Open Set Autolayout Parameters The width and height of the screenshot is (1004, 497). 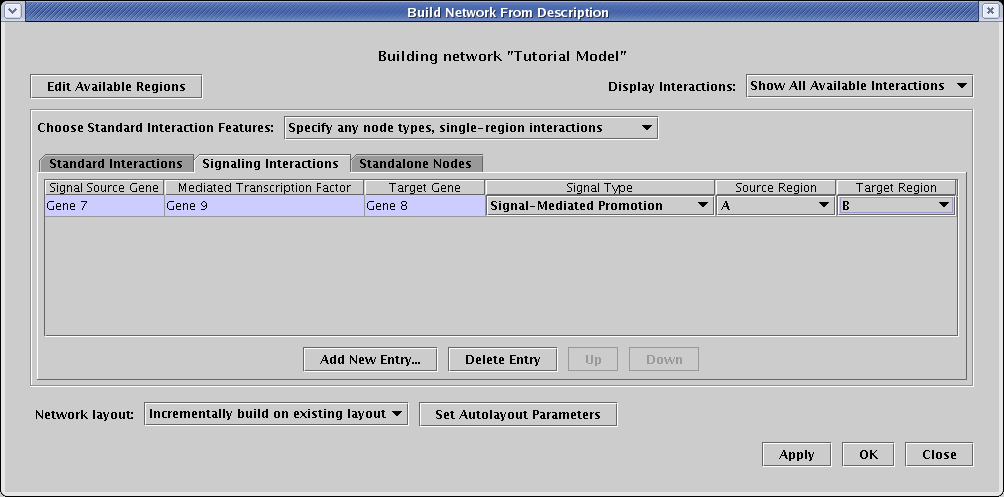click(518, 415)
